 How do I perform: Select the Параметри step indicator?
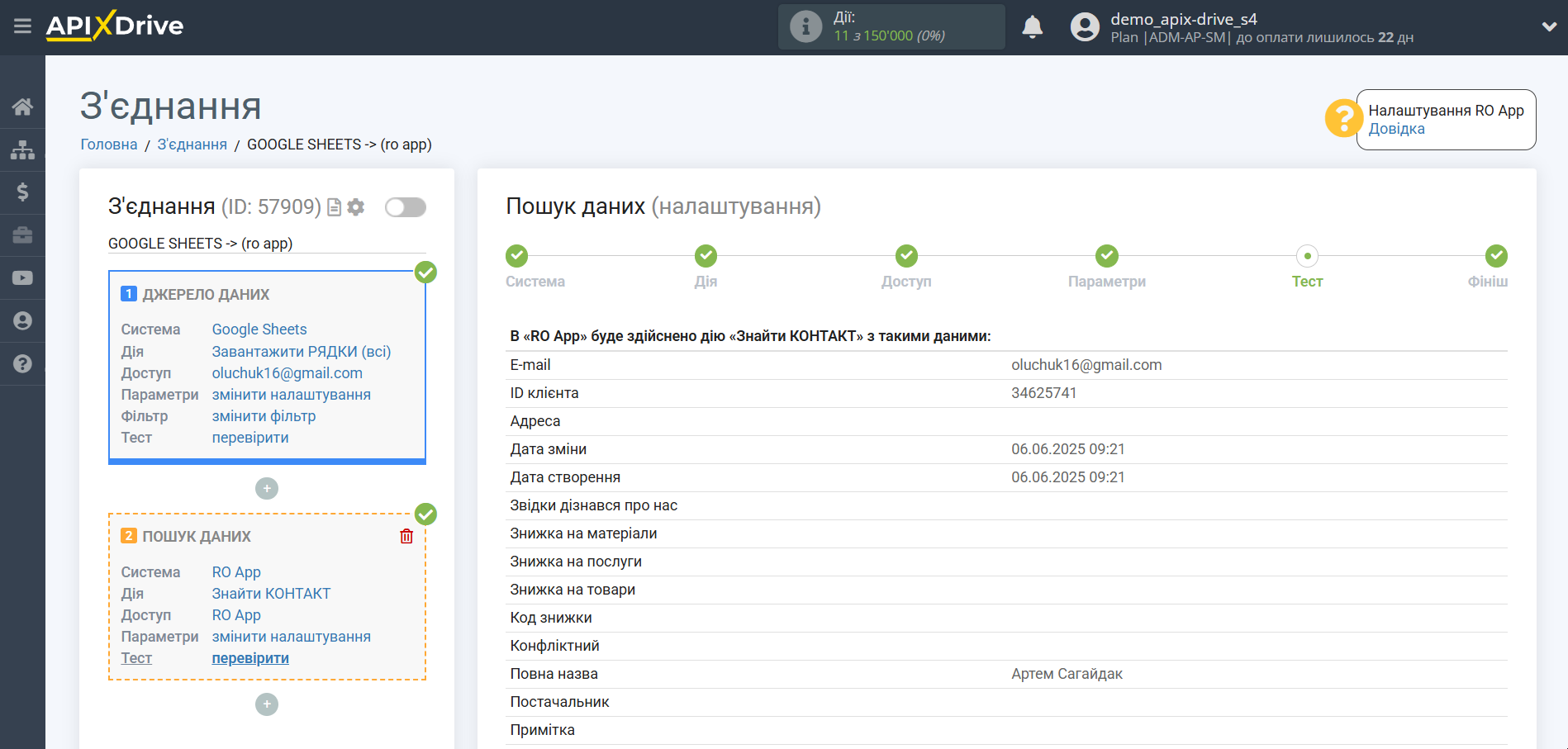click(1107, 256)
